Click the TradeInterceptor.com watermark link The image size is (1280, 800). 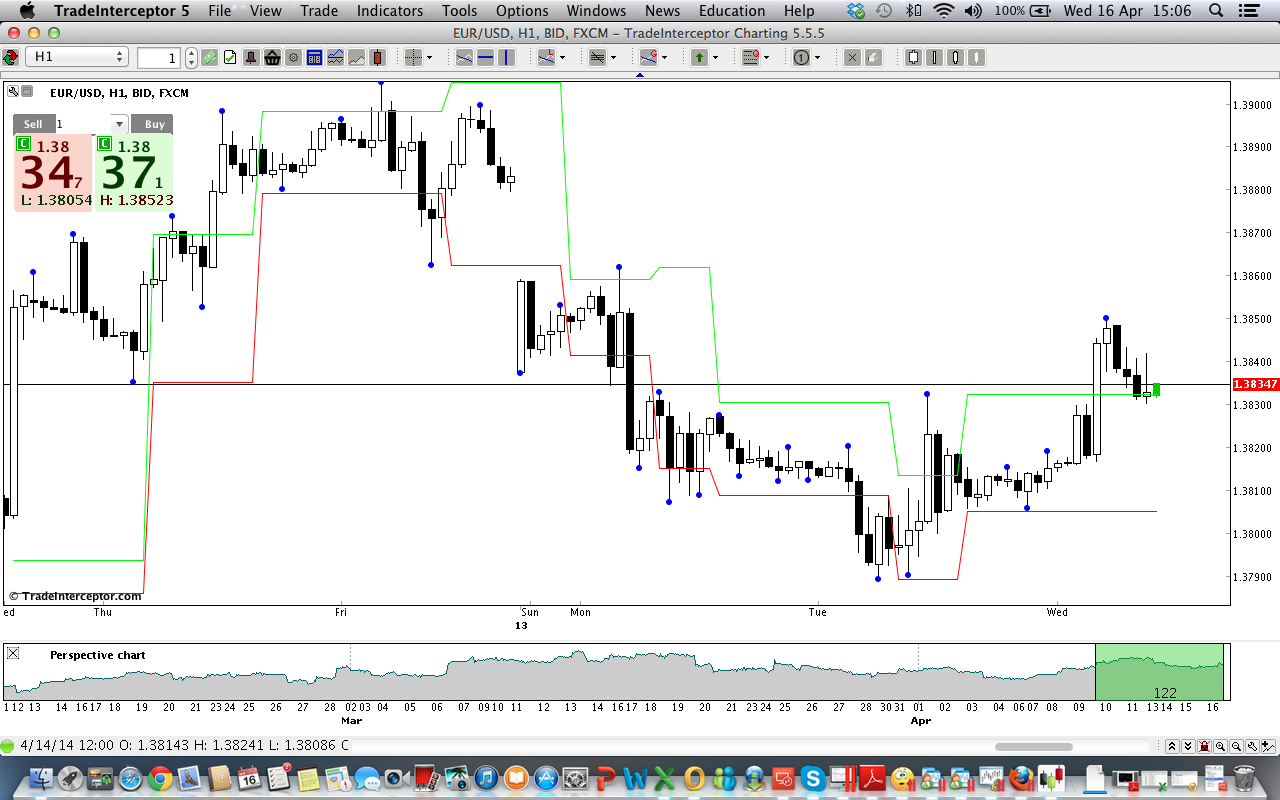76,596
